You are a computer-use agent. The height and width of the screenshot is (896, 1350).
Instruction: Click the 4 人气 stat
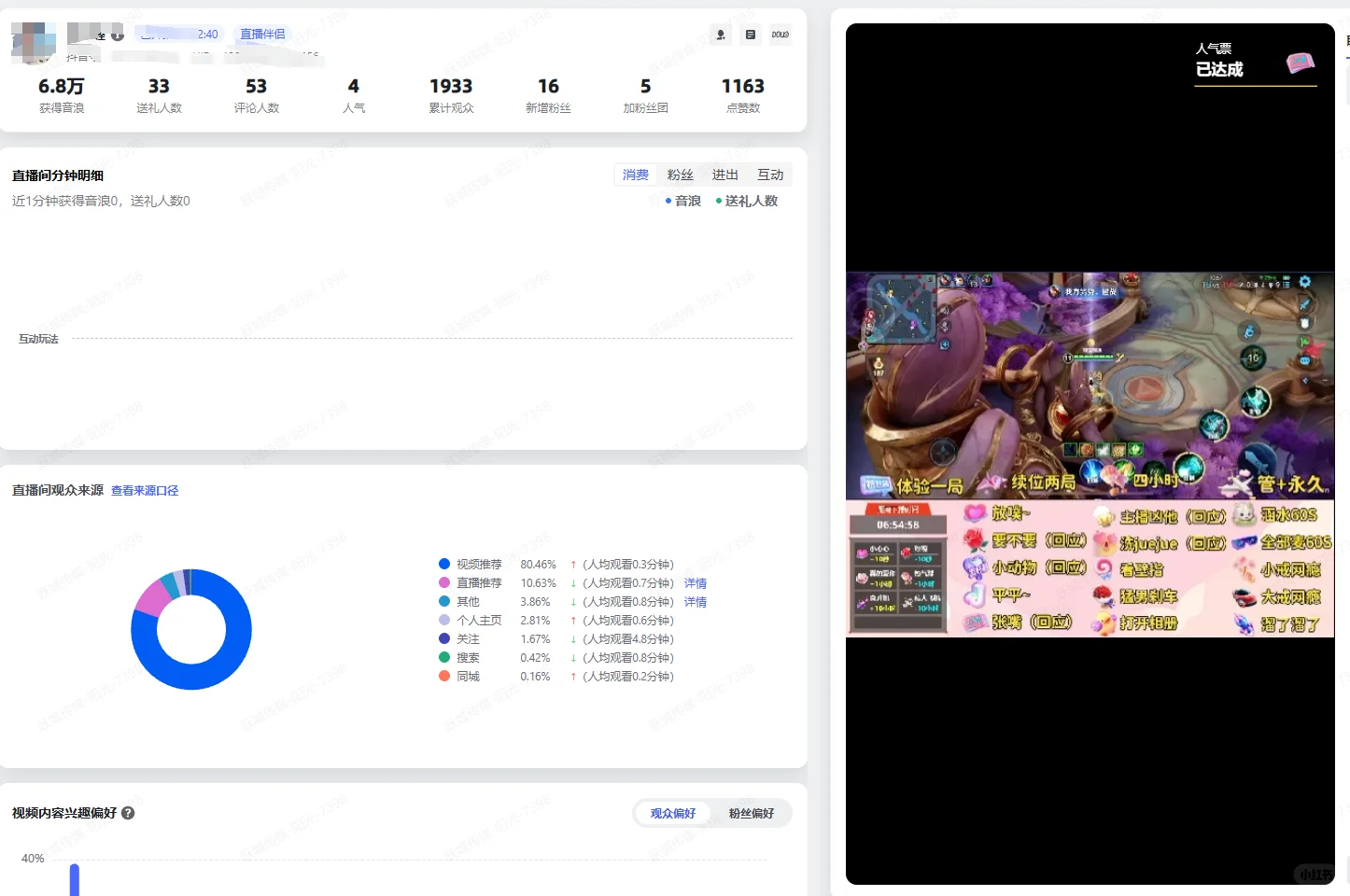coord(354,94)
